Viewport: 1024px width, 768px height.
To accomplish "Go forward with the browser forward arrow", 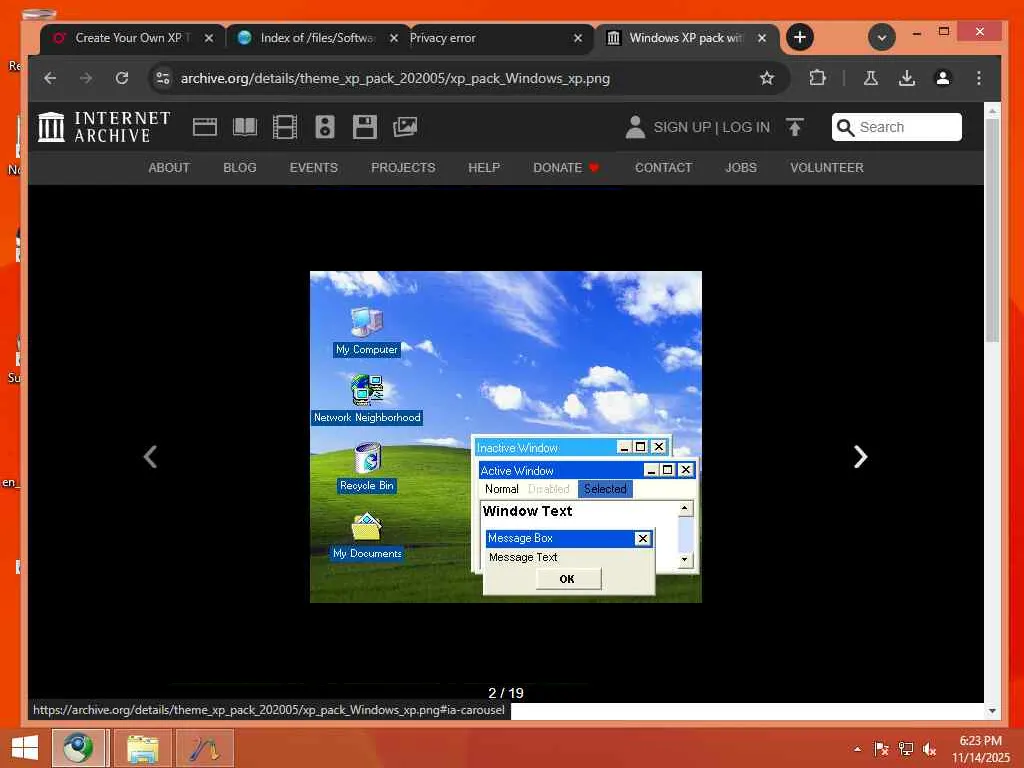I will (86, 78).
